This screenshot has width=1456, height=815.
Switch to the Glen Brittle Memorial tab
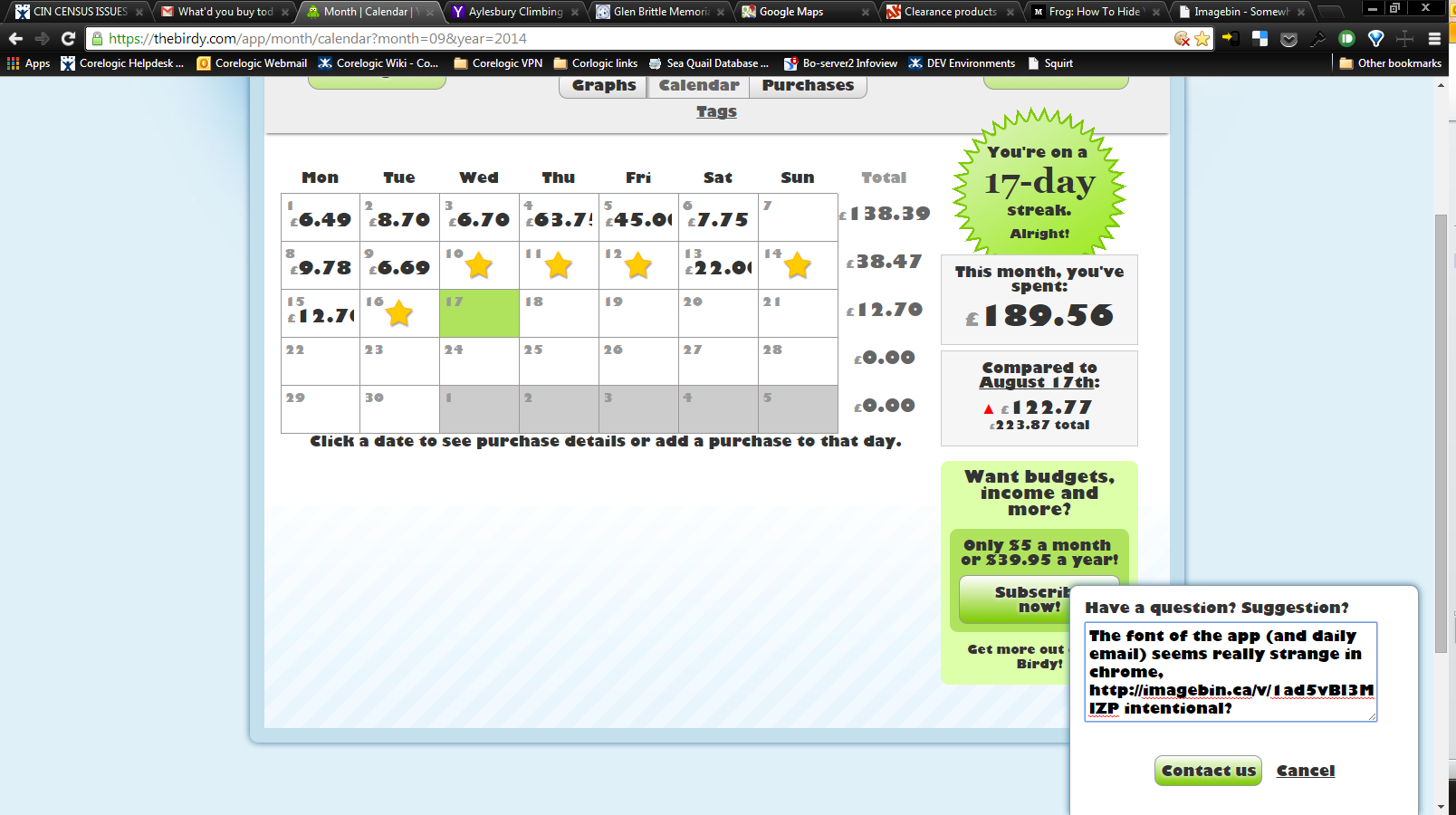(x=660, y=12)
